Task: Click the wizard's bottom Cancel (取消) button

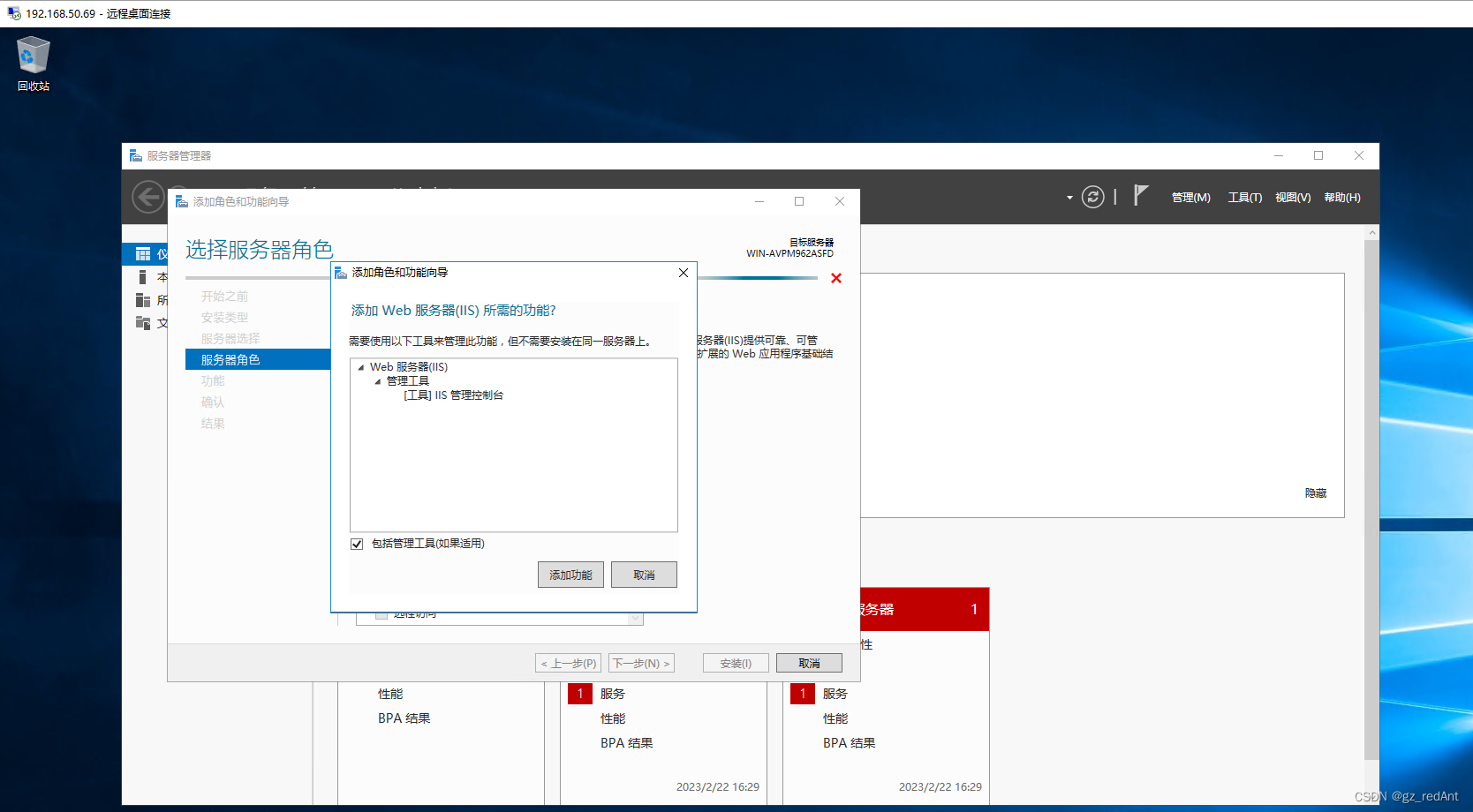Action: (x=809, y=663)
